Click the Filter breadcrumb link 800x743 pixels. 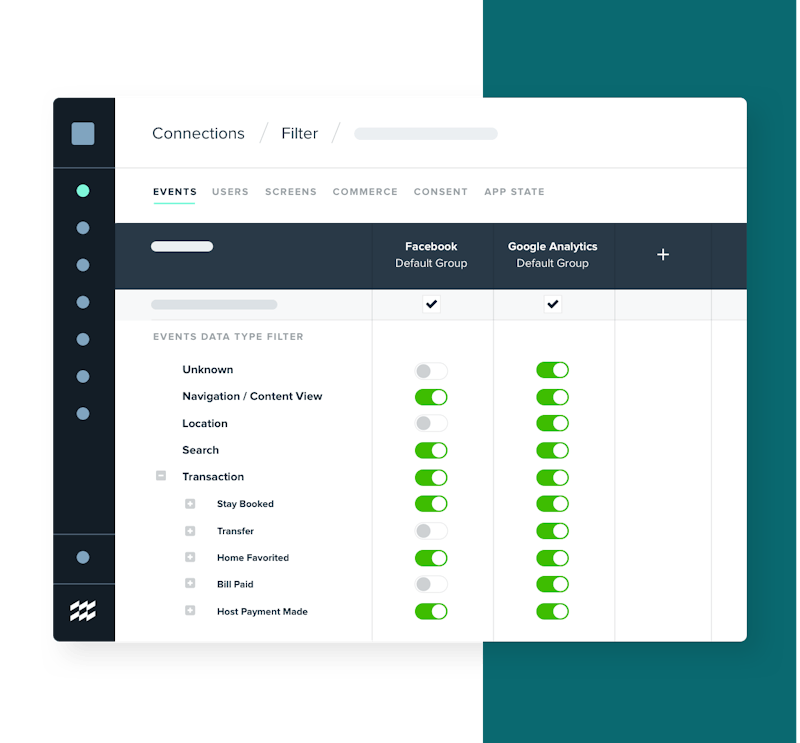click(x=299, y=134)
